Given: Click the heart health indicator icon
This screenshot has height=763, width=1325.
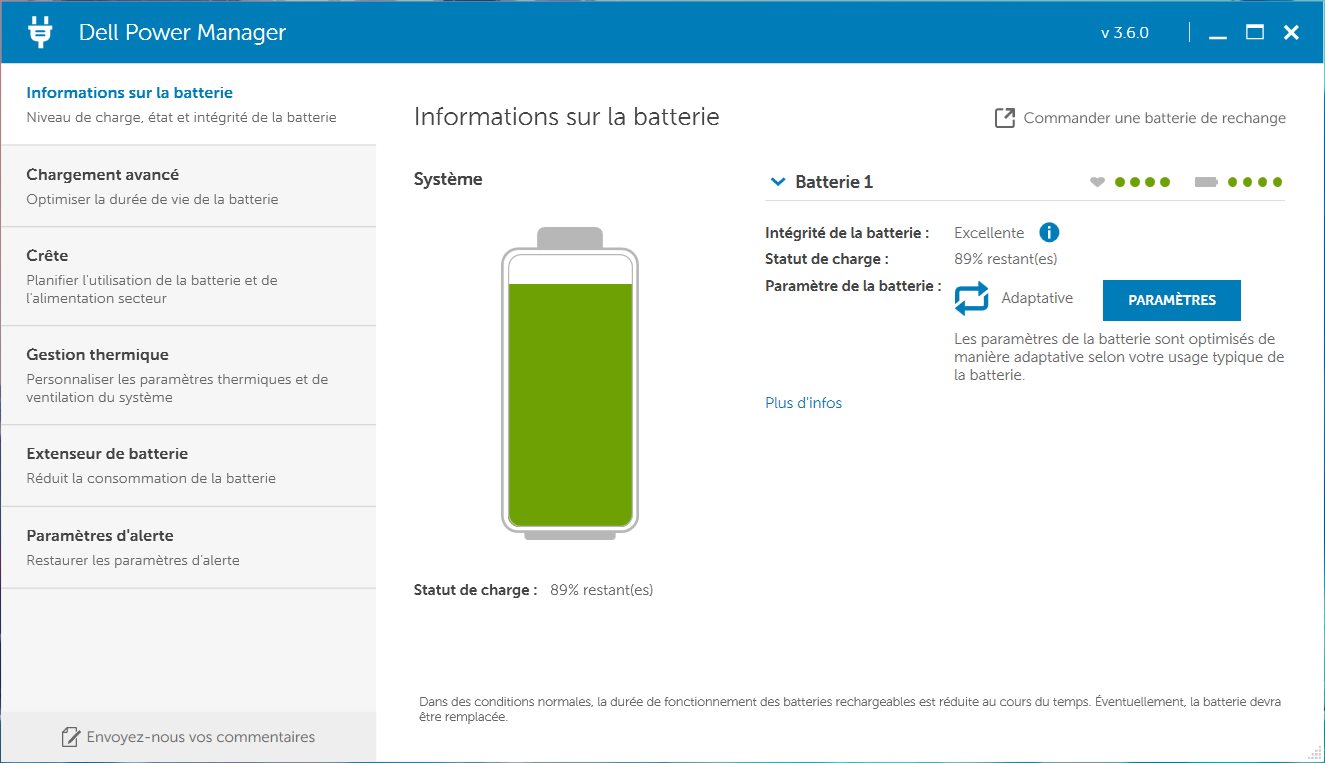Looking at the screenshot, I should click(1097, 182).
